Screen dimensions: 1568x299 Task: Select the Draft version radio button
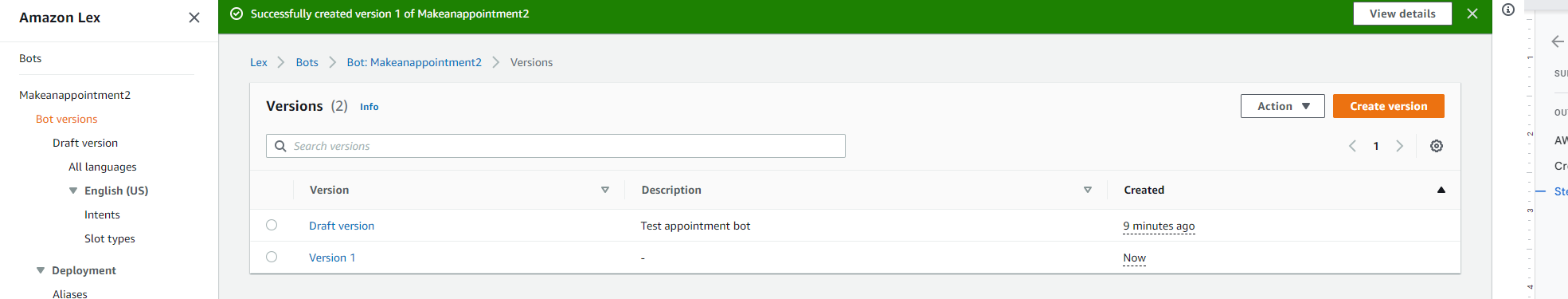pyautogui.click(x=272, y=225)
